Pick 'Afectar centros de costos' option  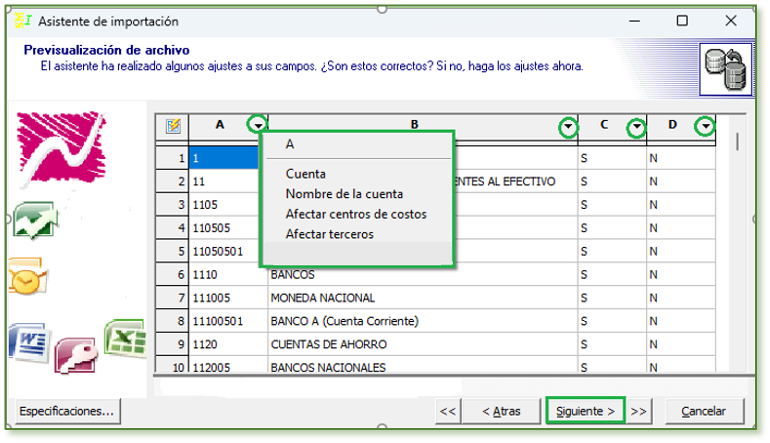pos(355,214)
